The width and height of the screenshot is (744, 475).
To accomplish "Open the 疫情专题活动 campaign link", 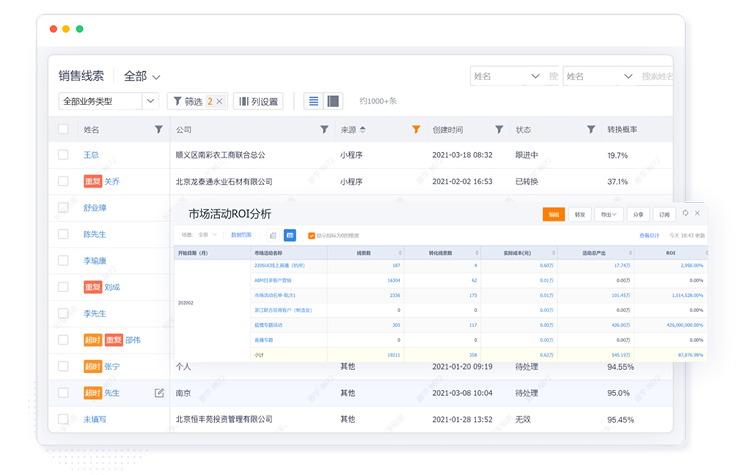I will tap(269, 325).
